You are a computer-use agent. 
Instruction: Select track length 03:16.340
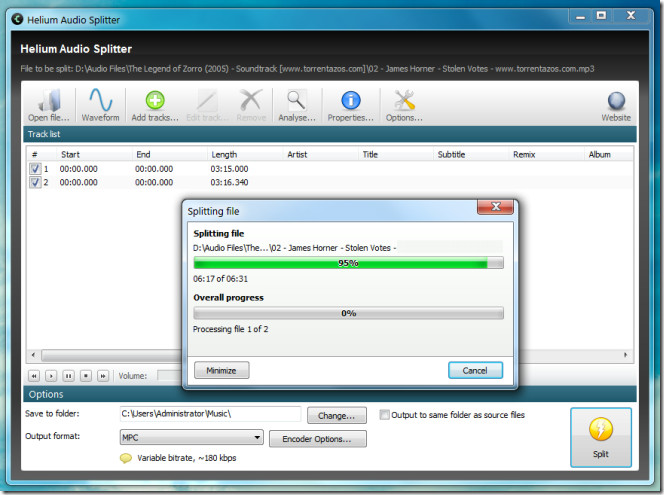(229, 183)
